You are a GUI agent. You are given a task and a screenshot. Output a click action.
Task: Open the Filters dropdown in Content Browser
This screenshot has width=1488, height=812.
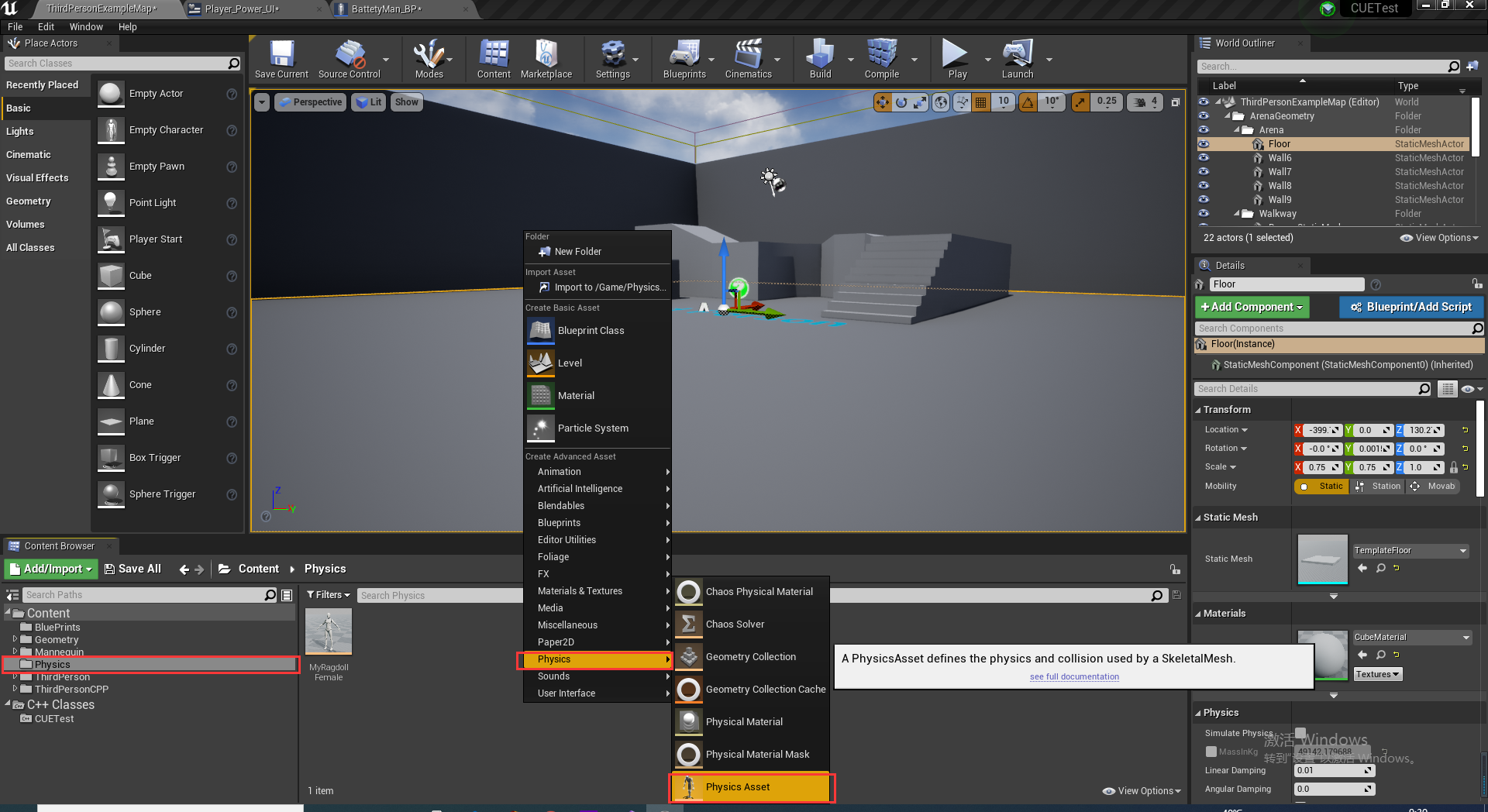coord(328,595)
